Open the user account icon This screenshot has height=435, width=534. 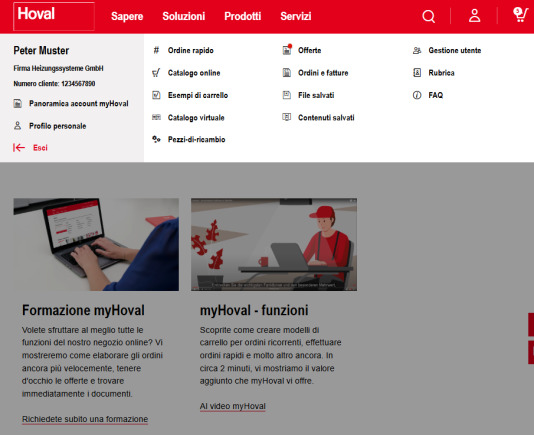(474, 16)
